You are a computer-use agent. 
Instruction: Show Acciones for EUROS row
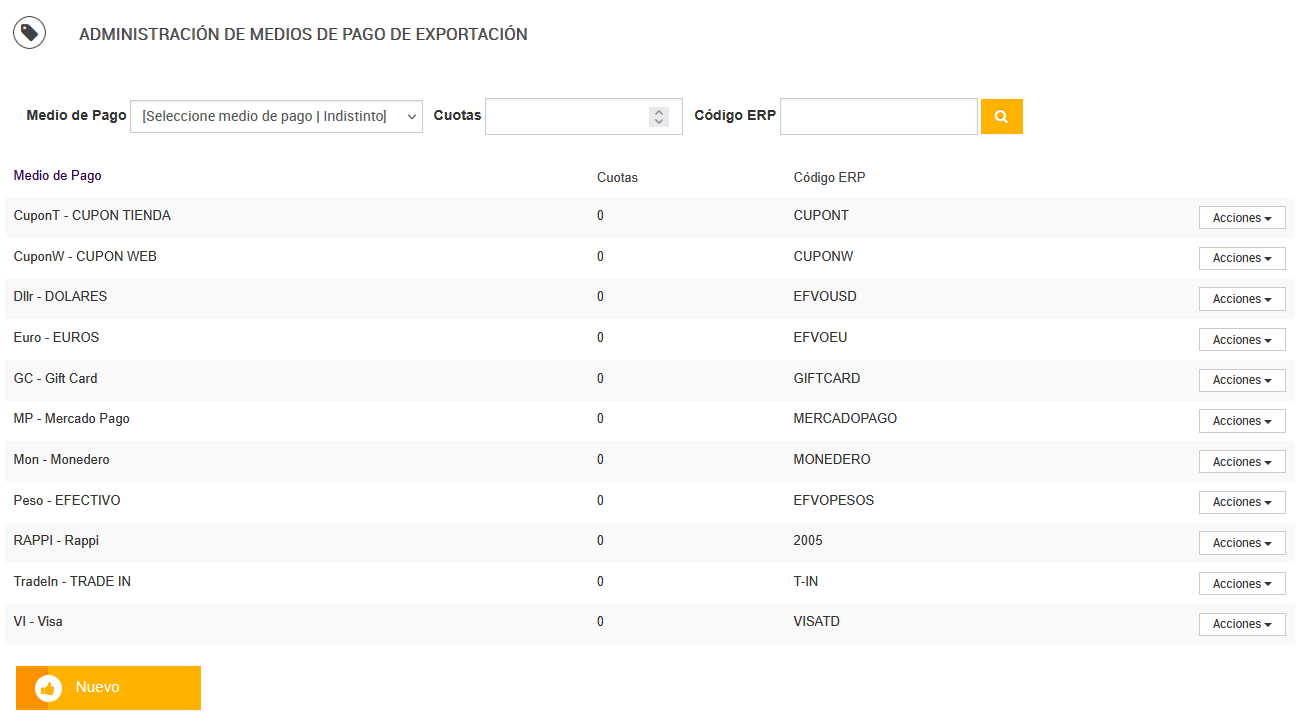tap(1241, 340)
